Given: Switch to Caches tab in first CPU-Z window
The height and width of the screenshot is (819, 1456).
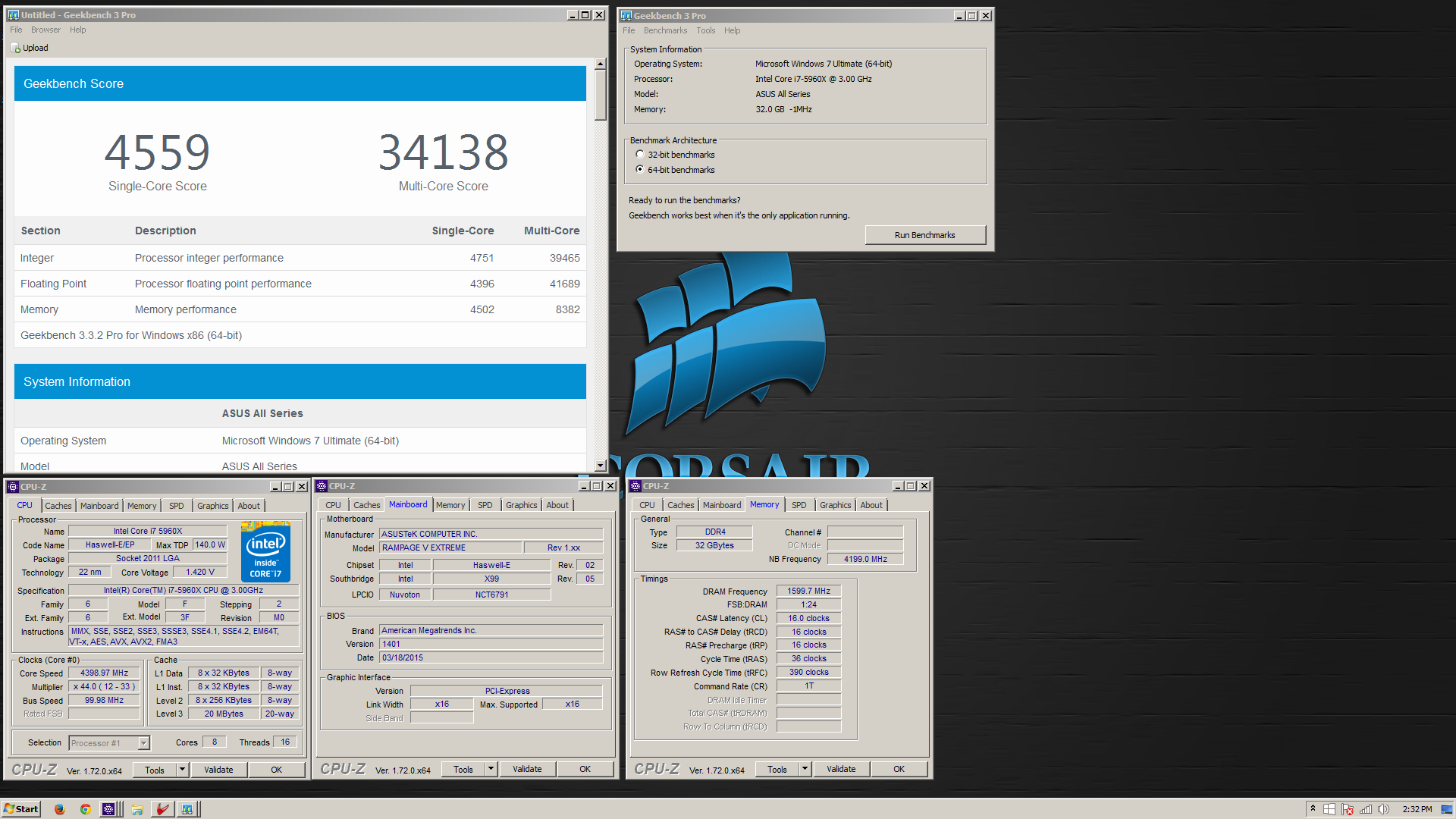Looking at the screenshot, I should click(x=58, y=506).
